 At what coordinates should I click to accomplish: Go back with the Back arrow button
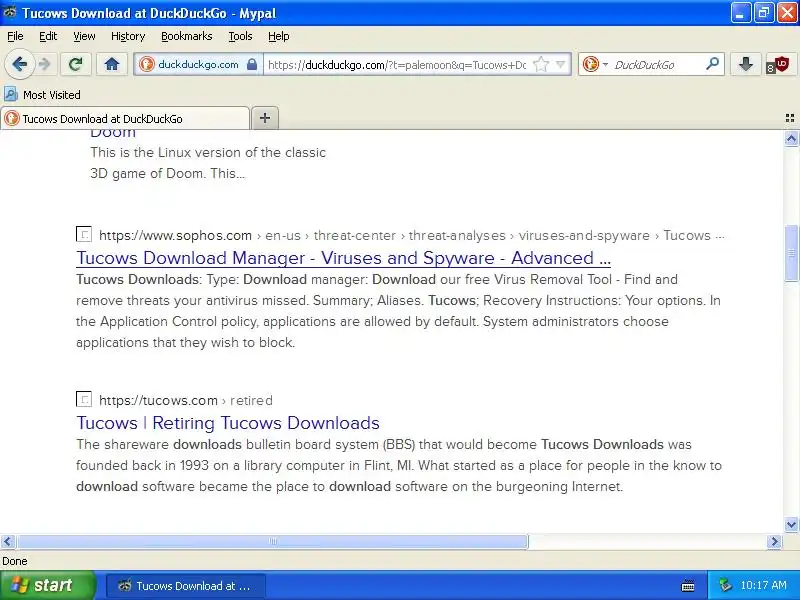[x=19, y=64]
